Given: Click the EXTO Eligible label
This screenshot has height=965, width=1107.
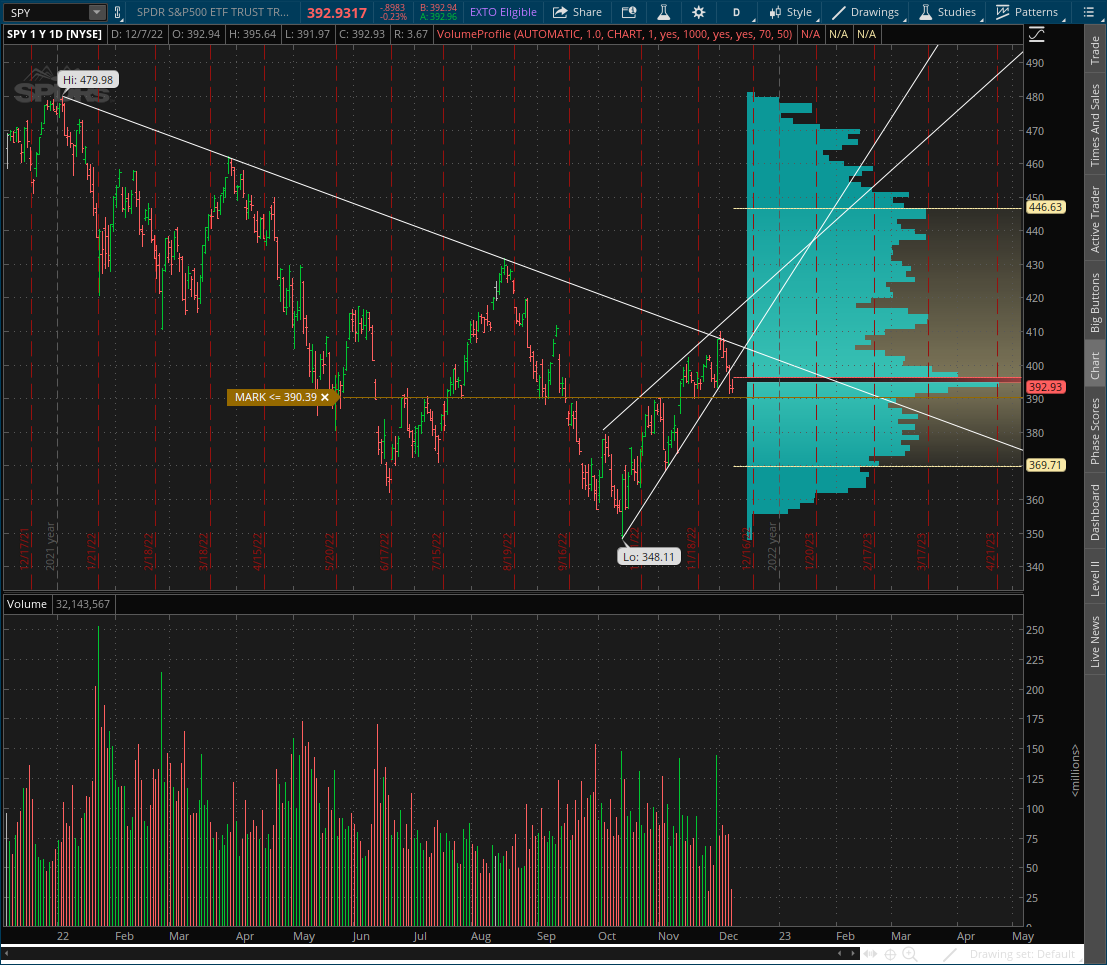Looking at the screenshot, I should (x=503, y=12).
